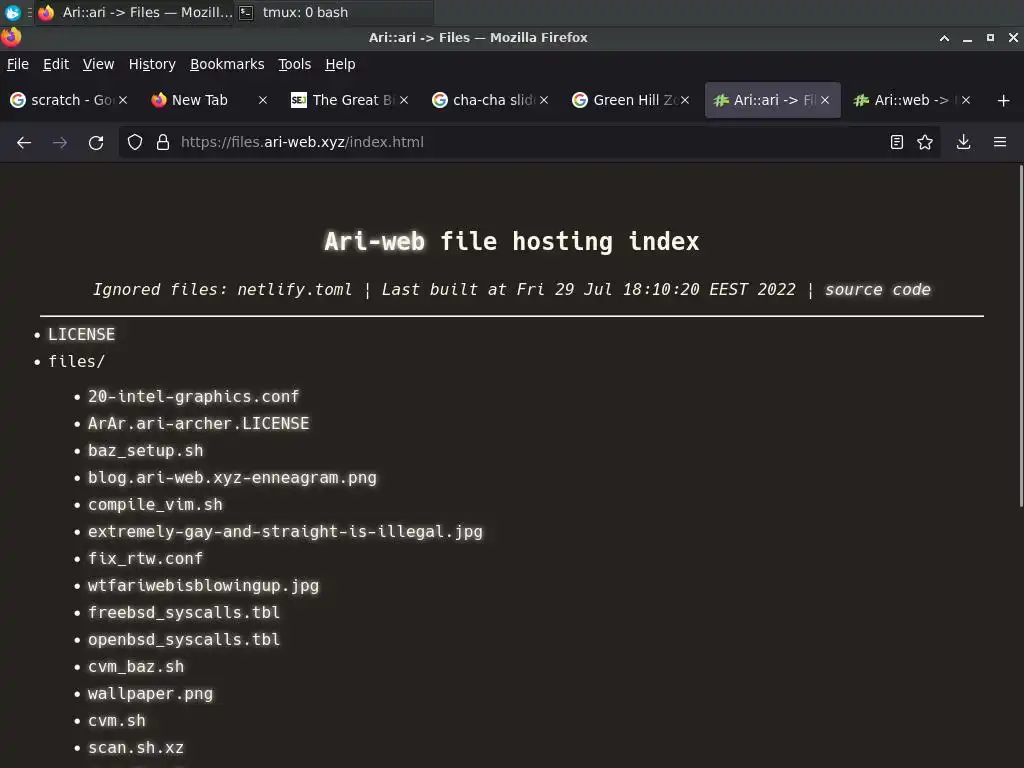Open ArAr.ari-archer.LICENSE file
Screen dimensions: 1024x768
[199, 423]
